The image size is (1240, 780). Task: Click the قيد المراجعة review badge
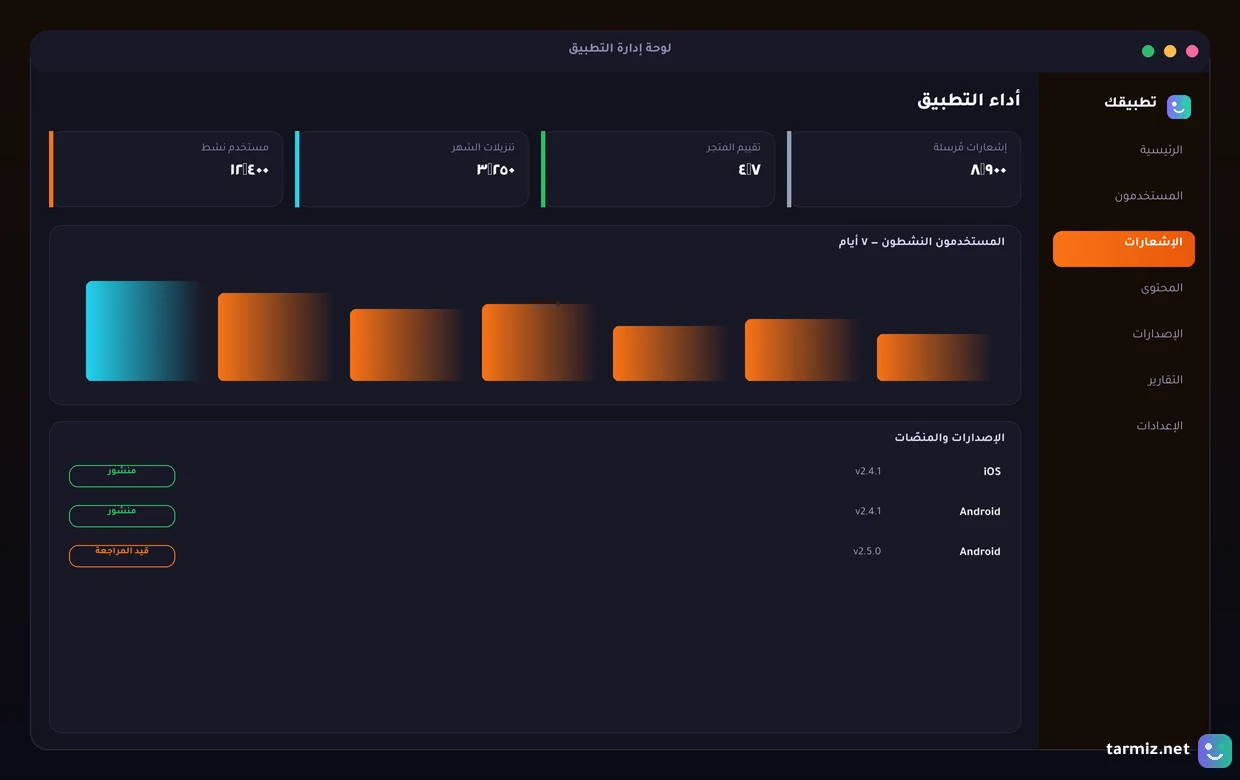[122, 556]
